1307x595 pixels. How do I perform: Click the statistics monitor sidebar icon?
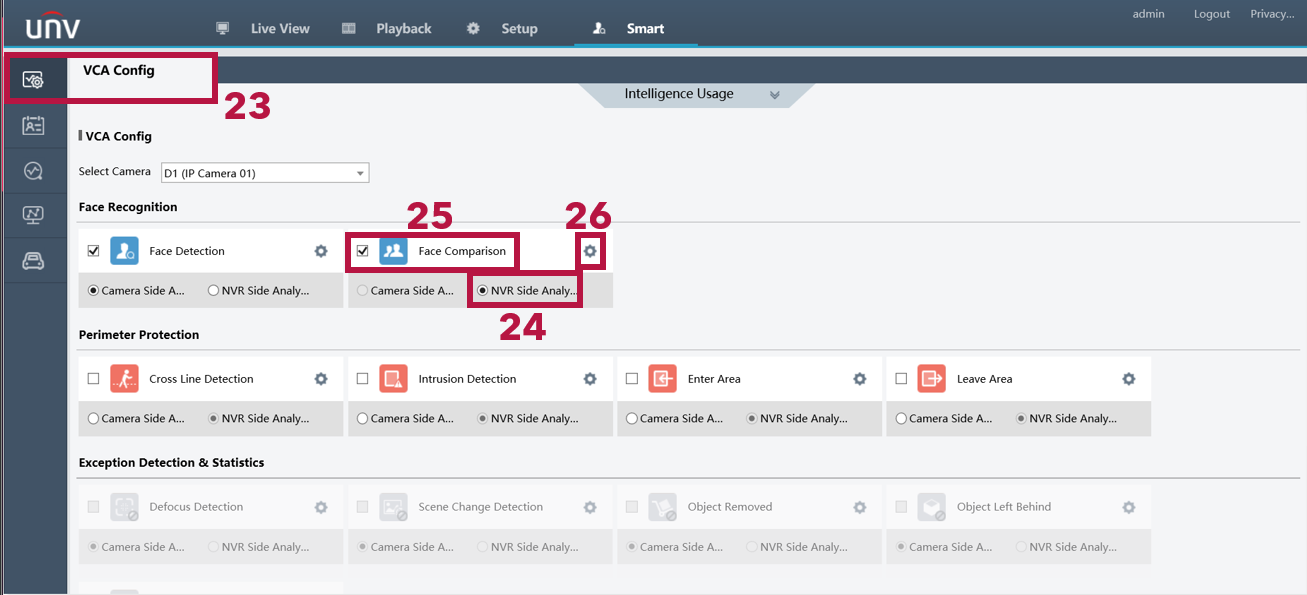coord(33,215)
